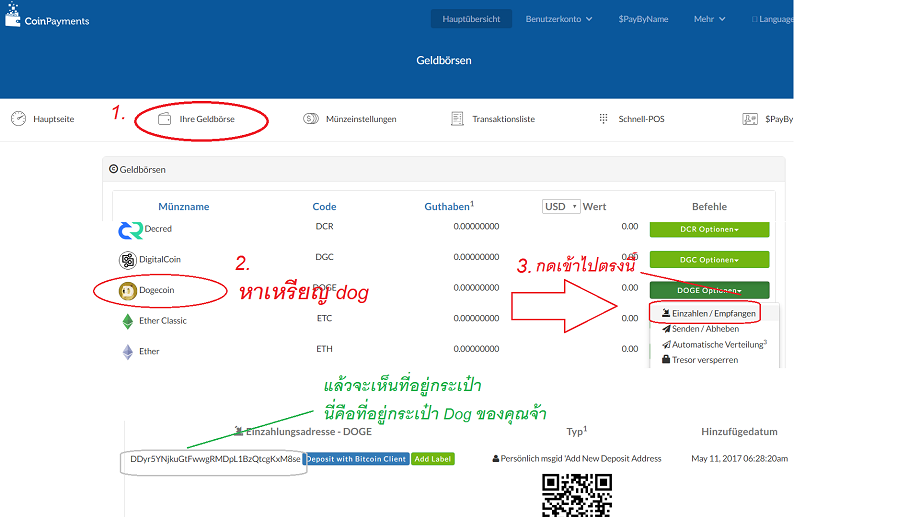The image size is (920, 517).
Task: Click the Ether diamond logo
Action: click(127, 352)
